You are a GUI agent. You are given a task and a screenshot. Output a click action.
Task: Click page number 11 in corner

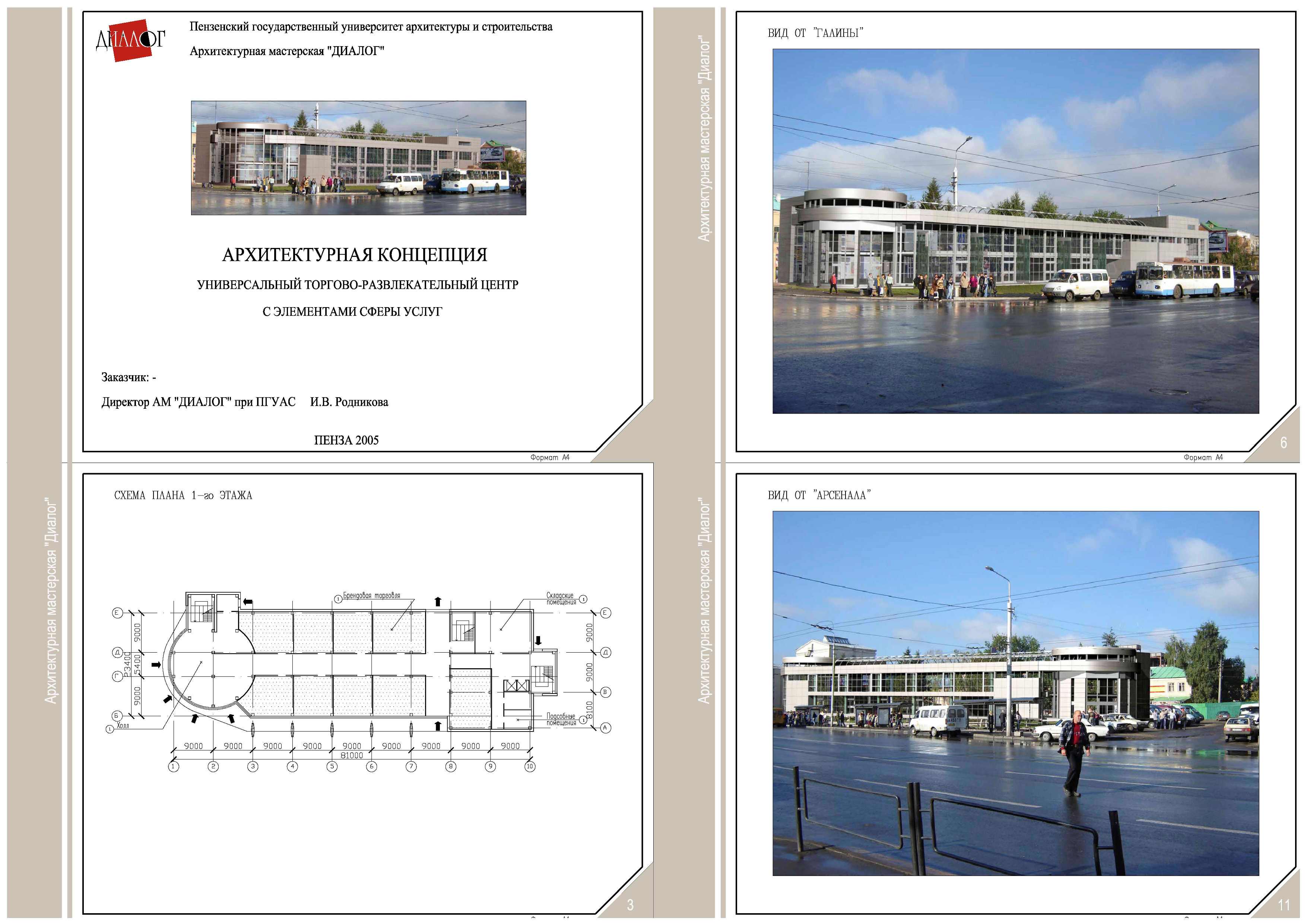point(1284,905)
